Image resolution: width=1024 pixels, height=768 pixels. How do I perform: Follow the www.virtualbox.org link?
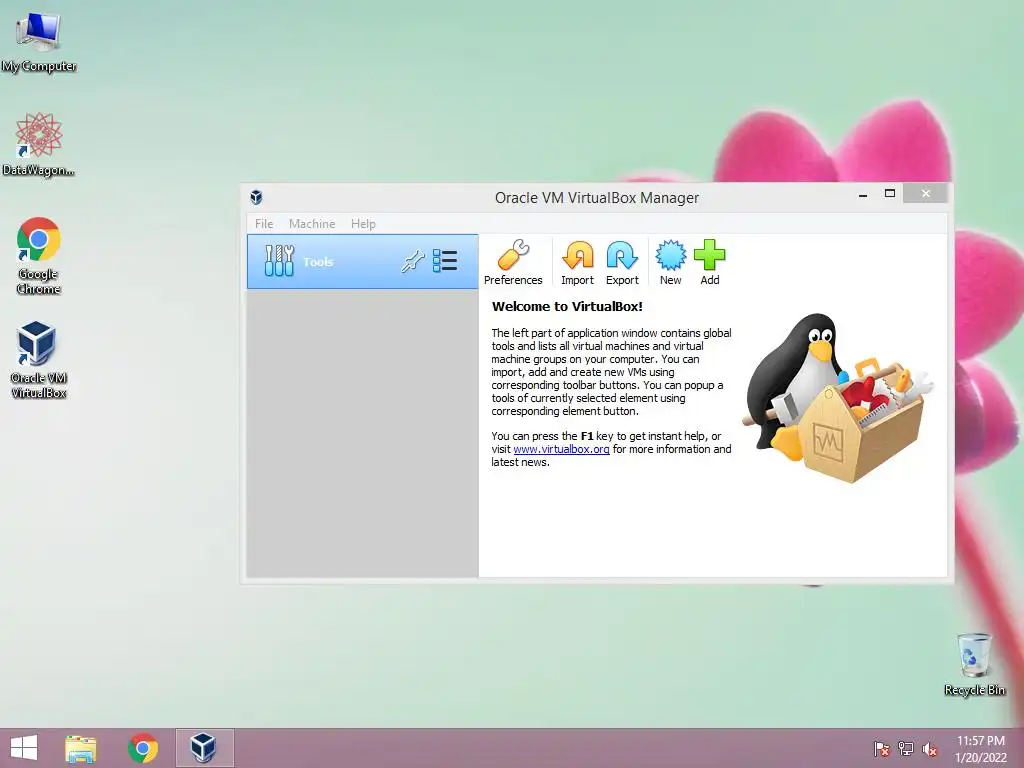click(561, 449)
